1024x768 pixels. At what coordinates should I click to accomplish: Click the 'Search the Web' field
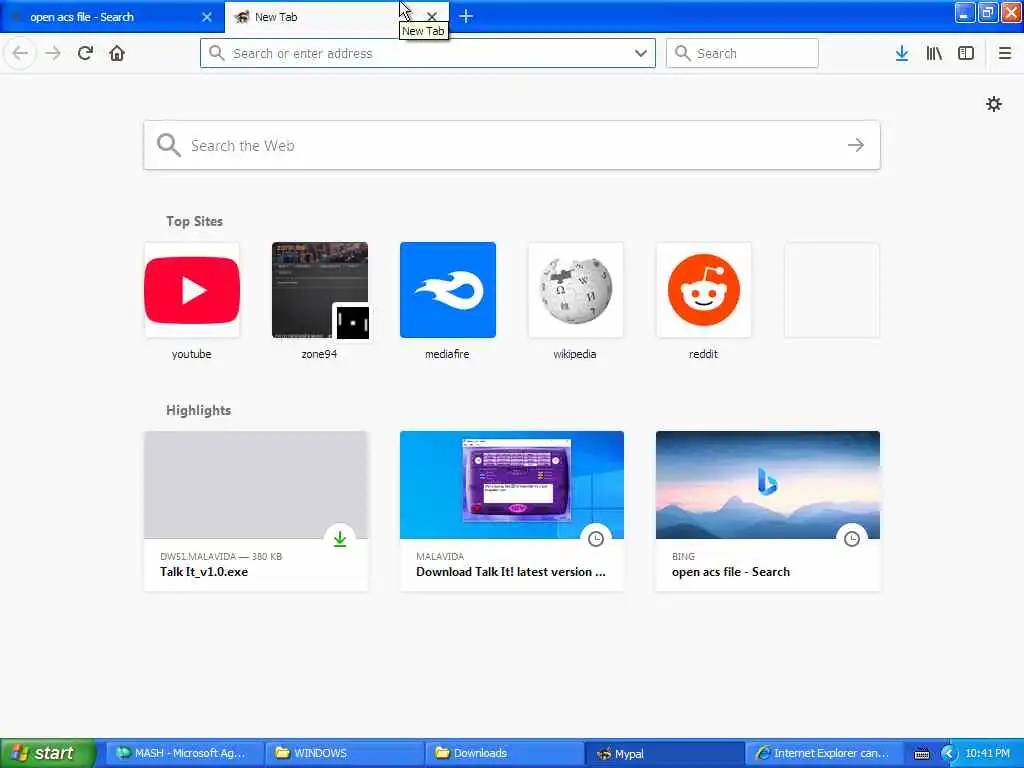(512, 145)
